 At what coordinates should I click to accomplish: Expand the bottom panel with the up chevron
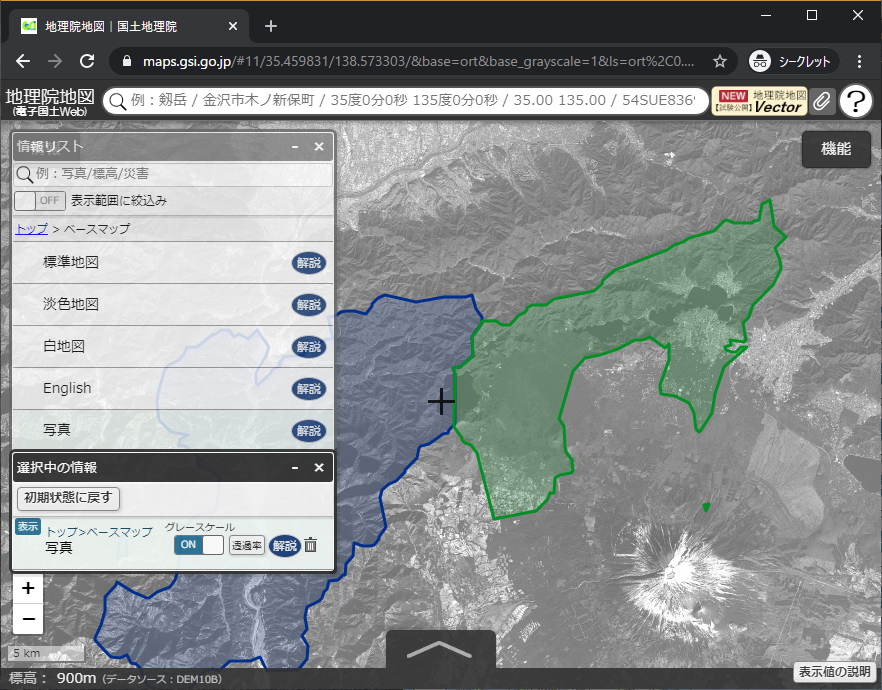440,650
